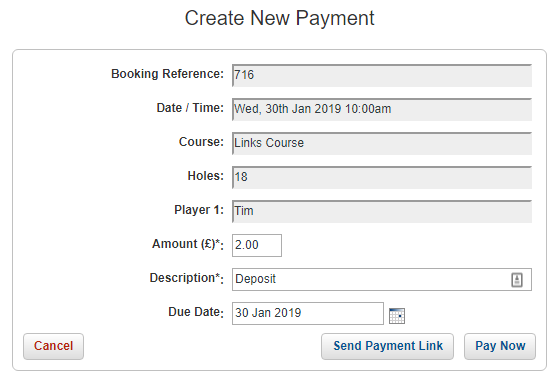Click the Course label text
This screenshot has height=377, width=555.
(201, 142)
